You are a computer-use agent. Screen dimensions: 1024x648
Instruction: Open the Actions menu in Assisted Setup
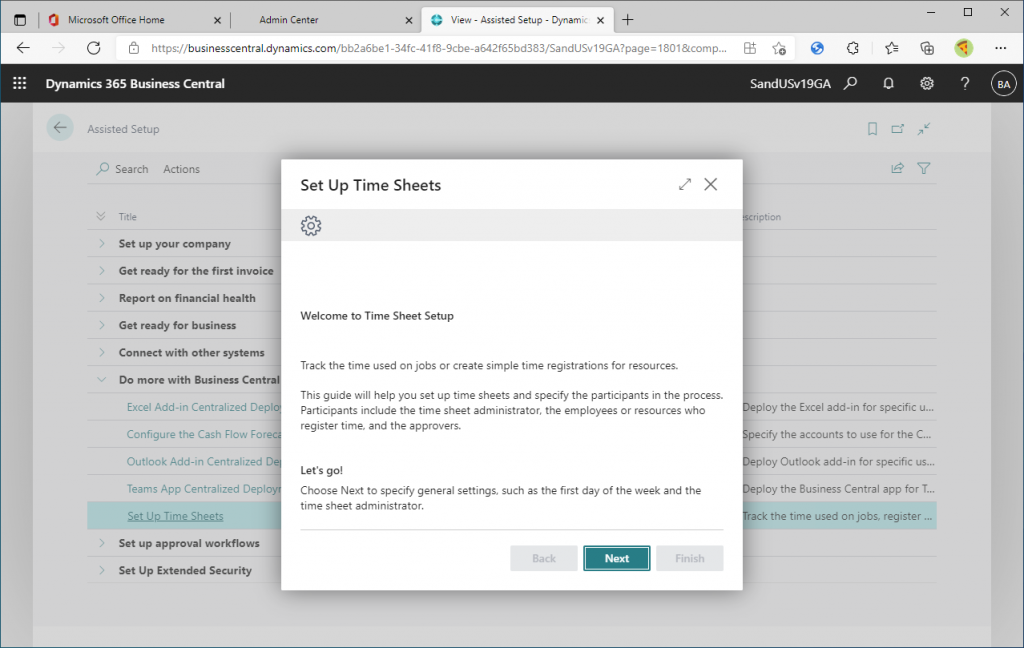tap(182, 169)
